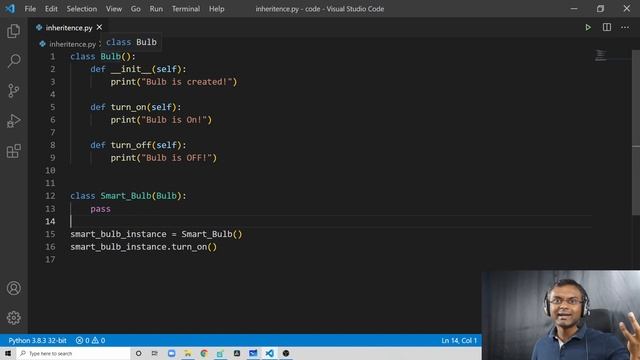Click the VS Code logo in title bar
Screen dimensions: 640x360
pos(10,9)
